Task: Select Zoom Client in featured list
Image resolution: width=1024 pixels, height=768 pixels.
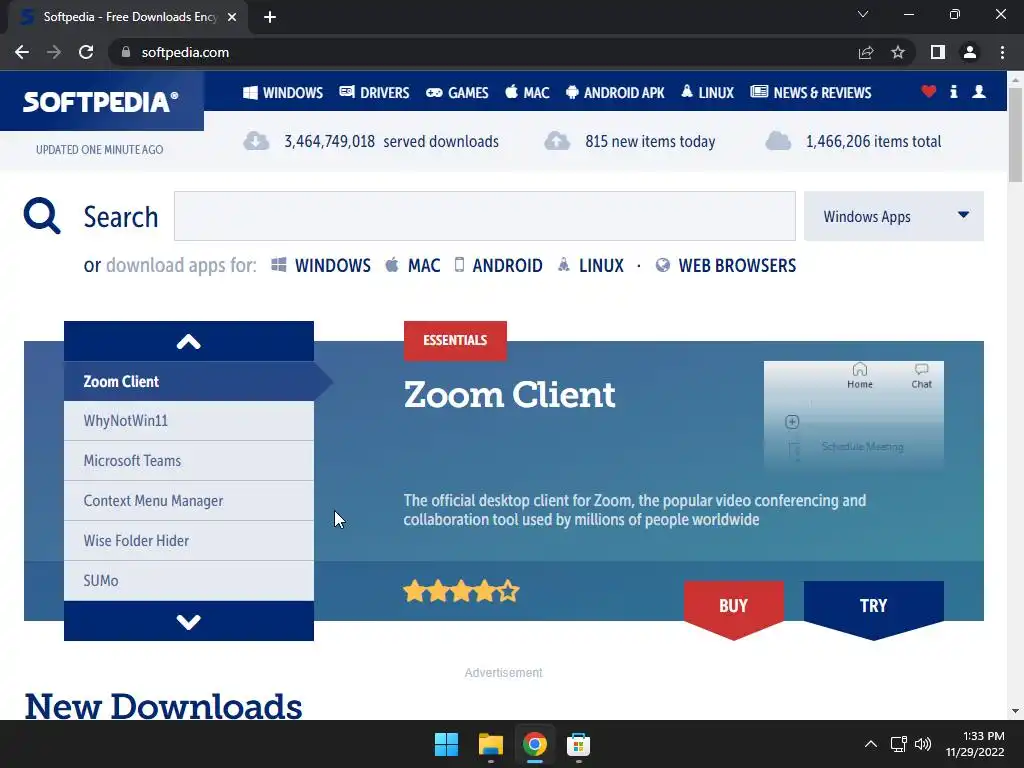Action: click(189, 381)
